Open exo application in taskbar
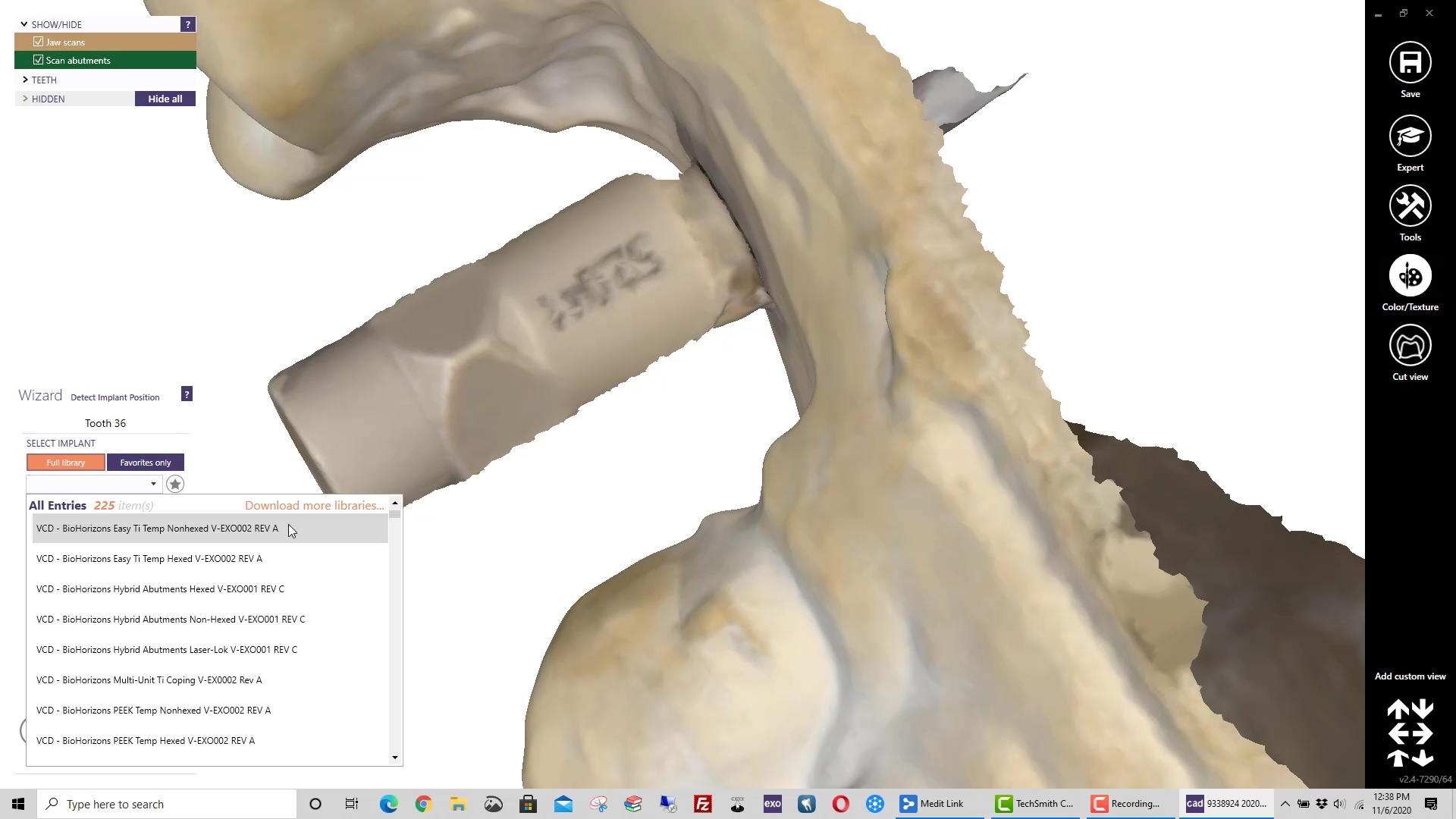 (772, 804)
